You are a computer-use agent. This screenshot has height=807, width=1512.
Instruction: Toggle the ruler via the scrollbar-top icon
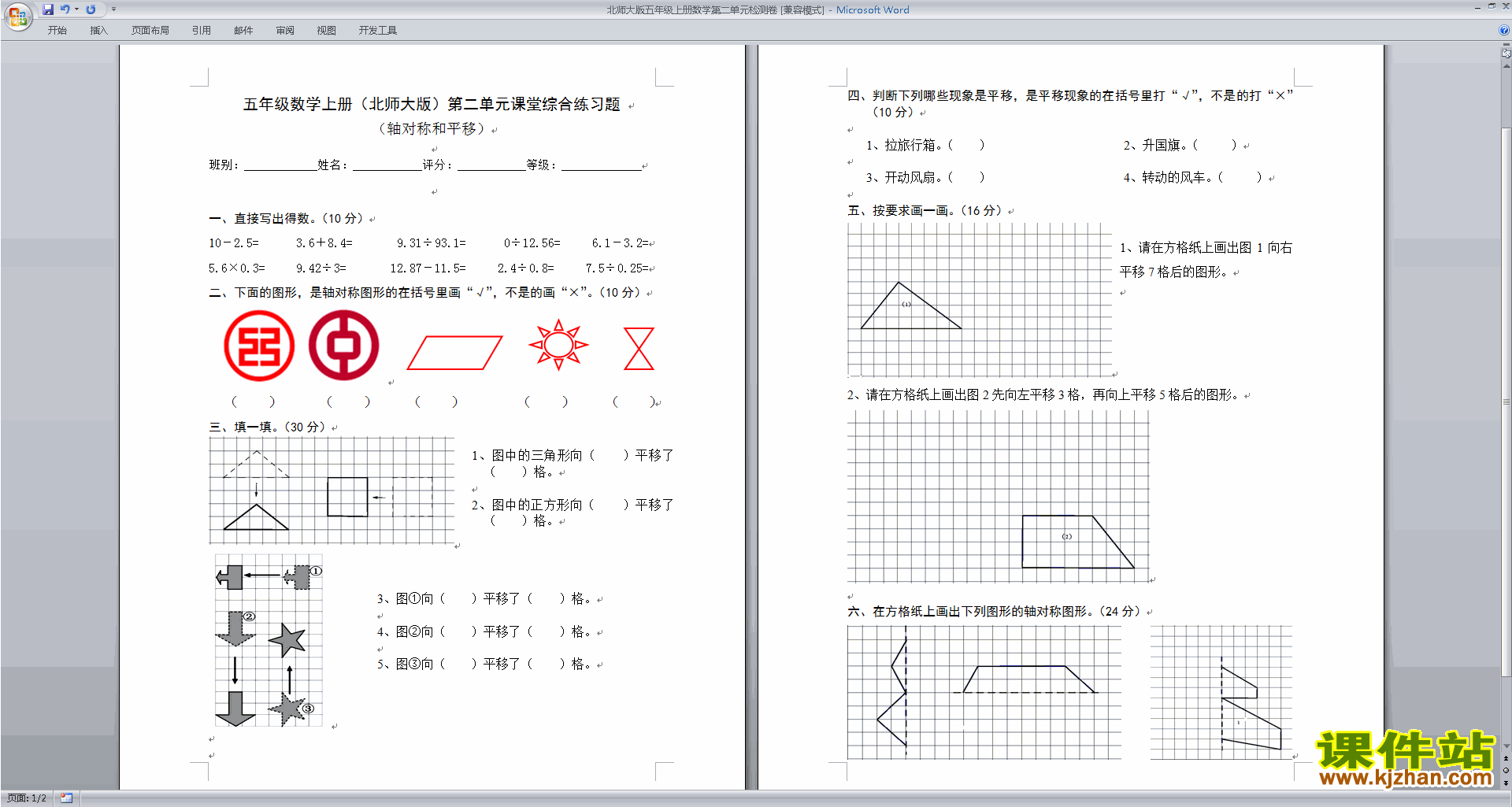click(1506, 54)
